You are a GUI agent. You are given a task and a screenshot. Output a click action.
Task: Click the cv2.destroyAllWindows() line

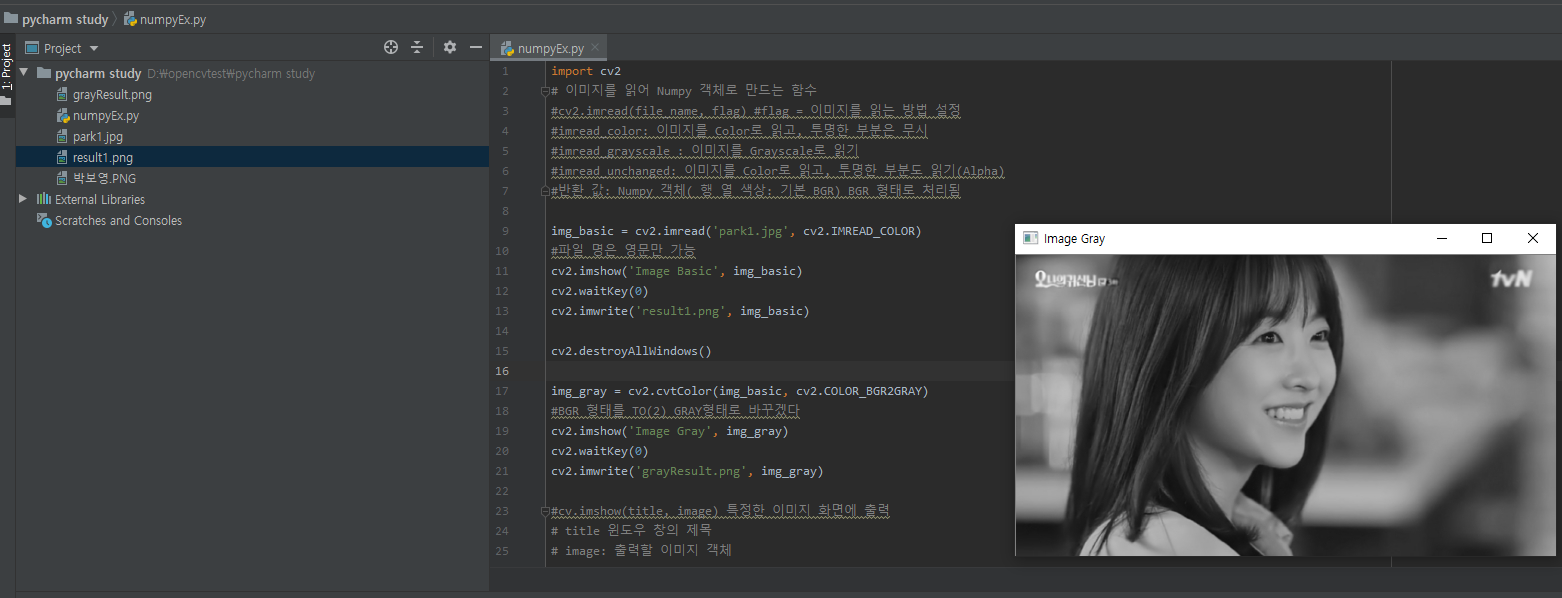point(631,351)
